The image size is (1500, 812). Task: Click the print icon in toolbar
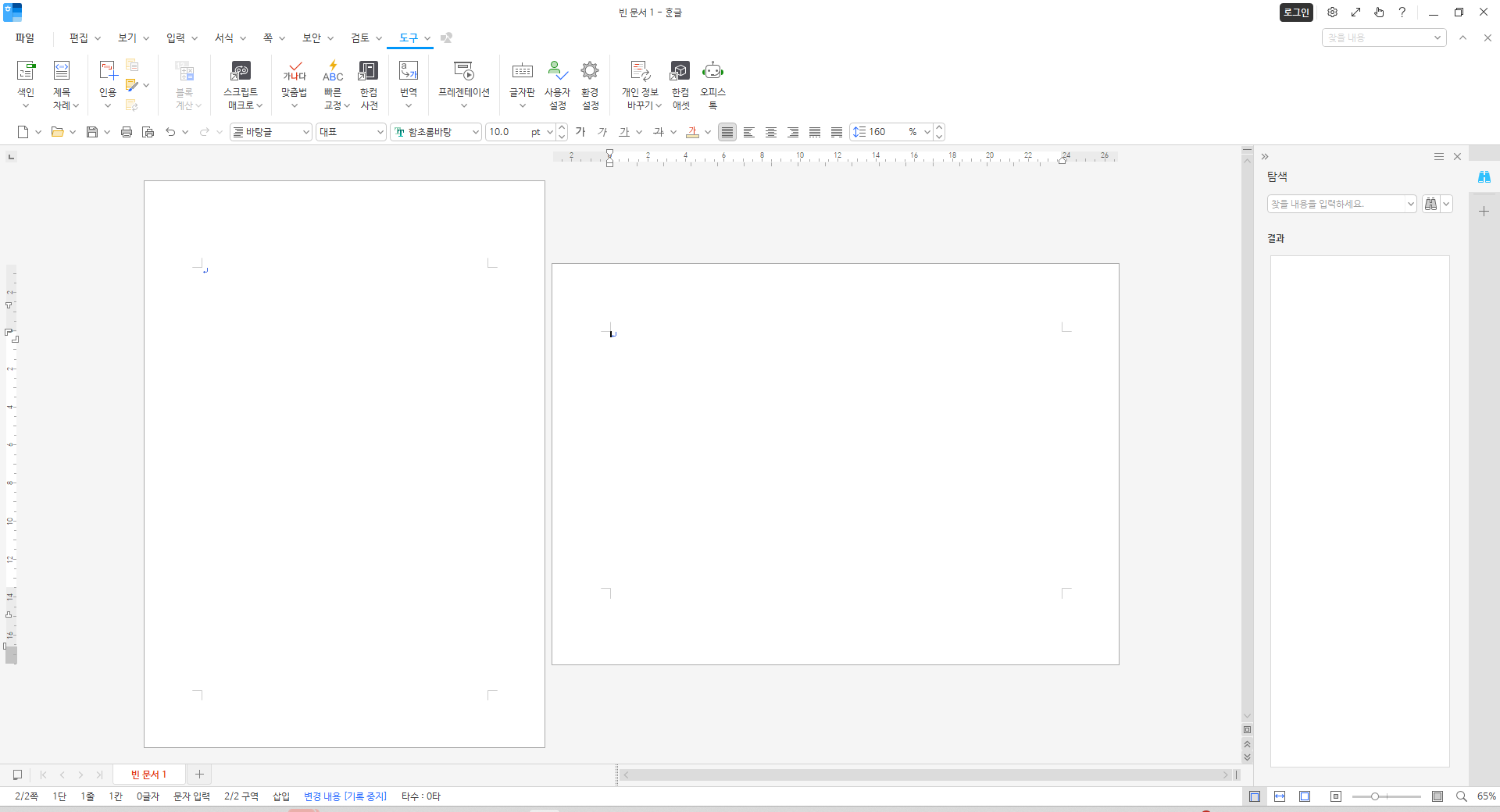(127, 132)
